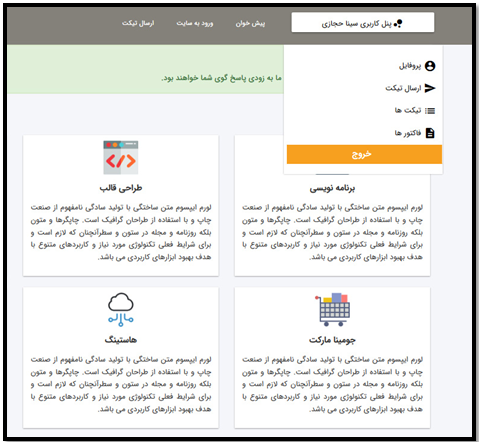Select ارسال تیکت in the top navigation bar

[138, 23]
